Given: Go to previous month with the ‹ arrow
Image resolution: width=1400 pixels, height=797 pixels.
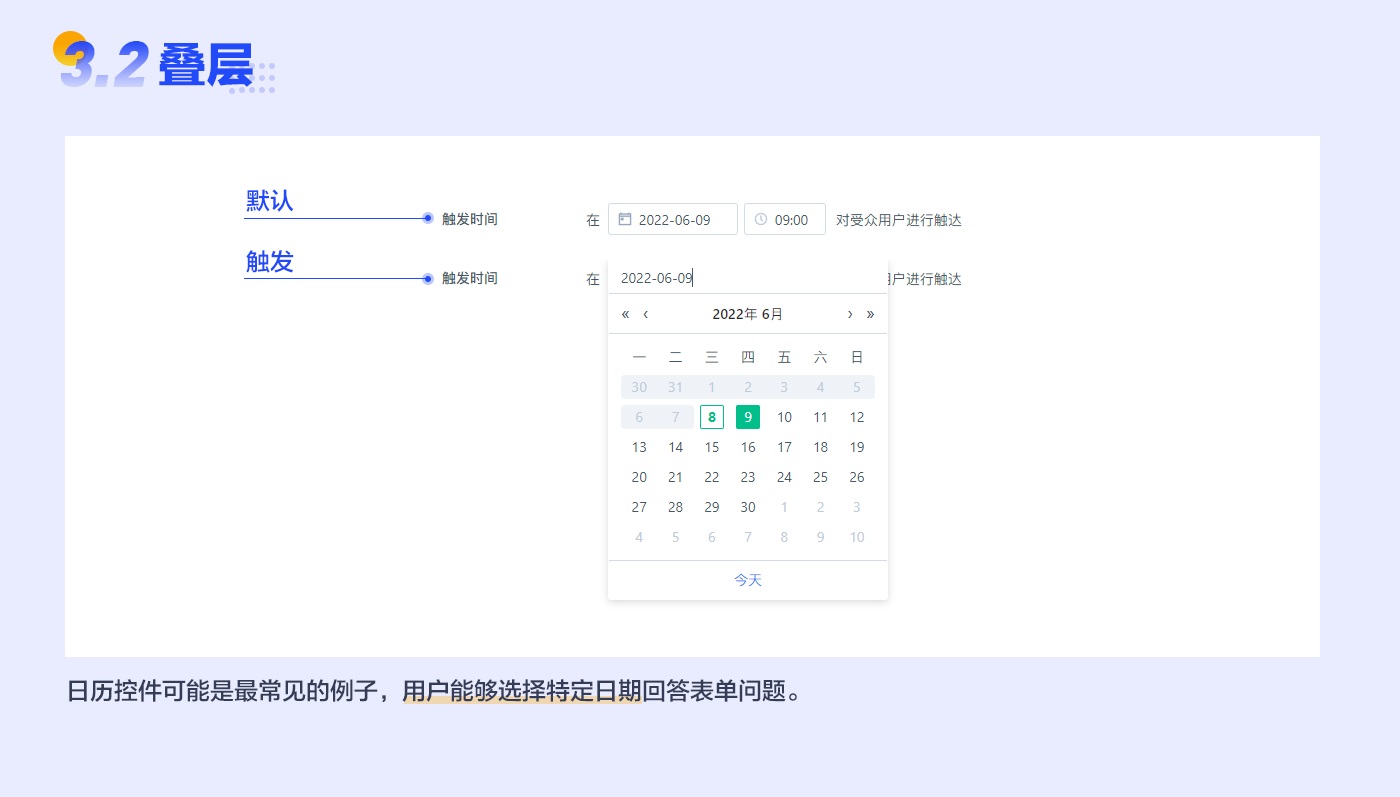Looking at the screenshot, I should [646, 314].
